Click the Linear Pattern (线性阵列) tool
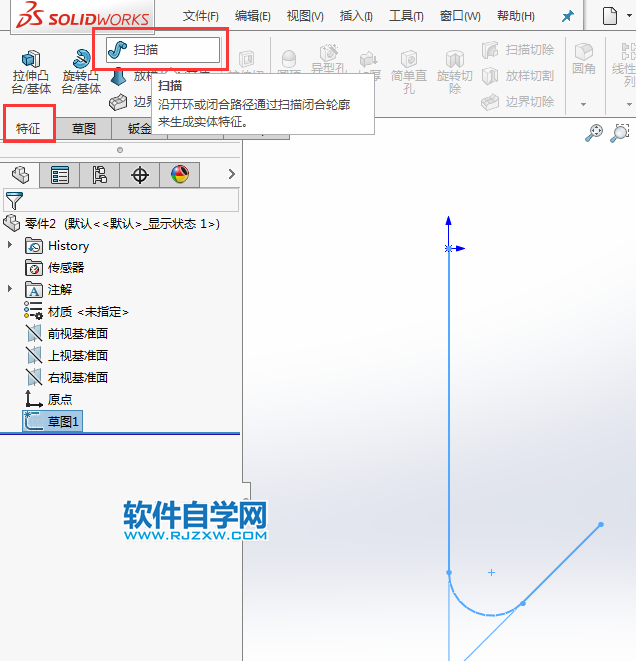 coord(624,63)
